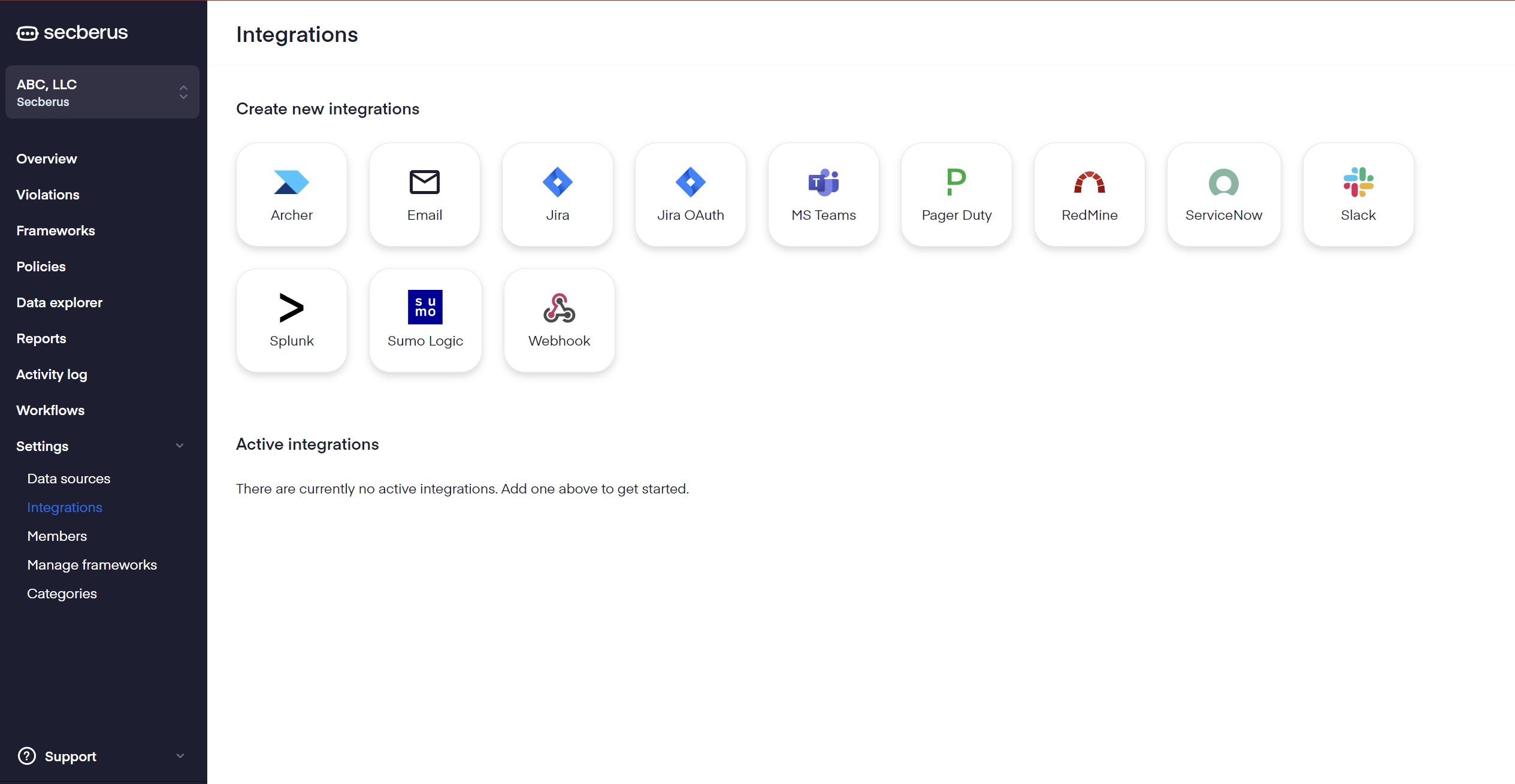Click the Email card label
Viewport: 1515px width, 784px height.
(x=425, y=215)
